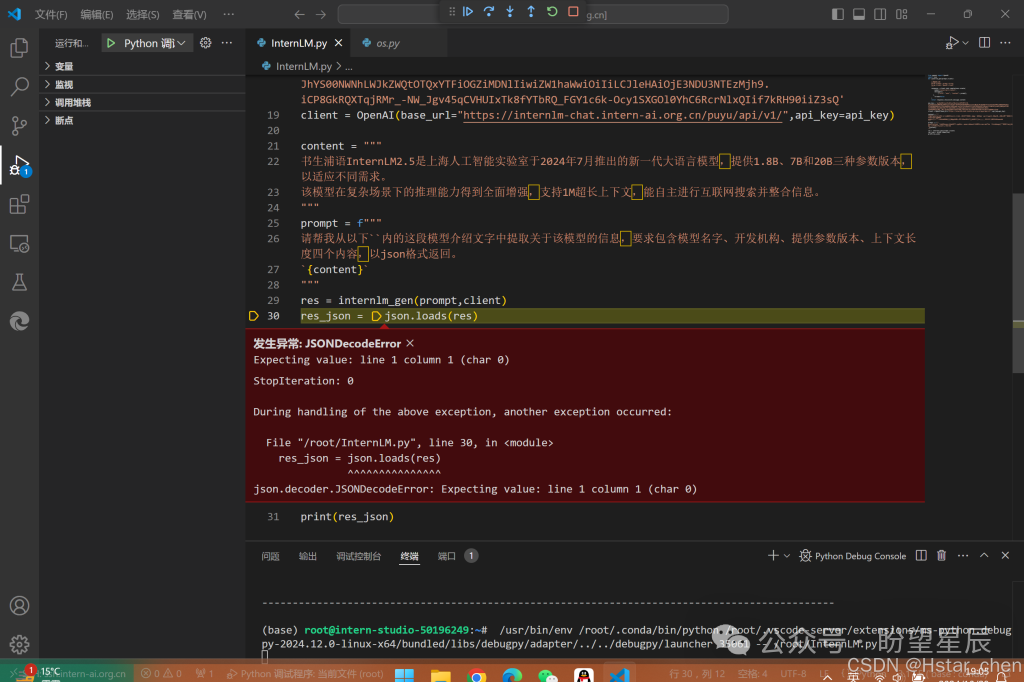
Task: Open the Manage gear in activity bar
Action: click(20, 645)
